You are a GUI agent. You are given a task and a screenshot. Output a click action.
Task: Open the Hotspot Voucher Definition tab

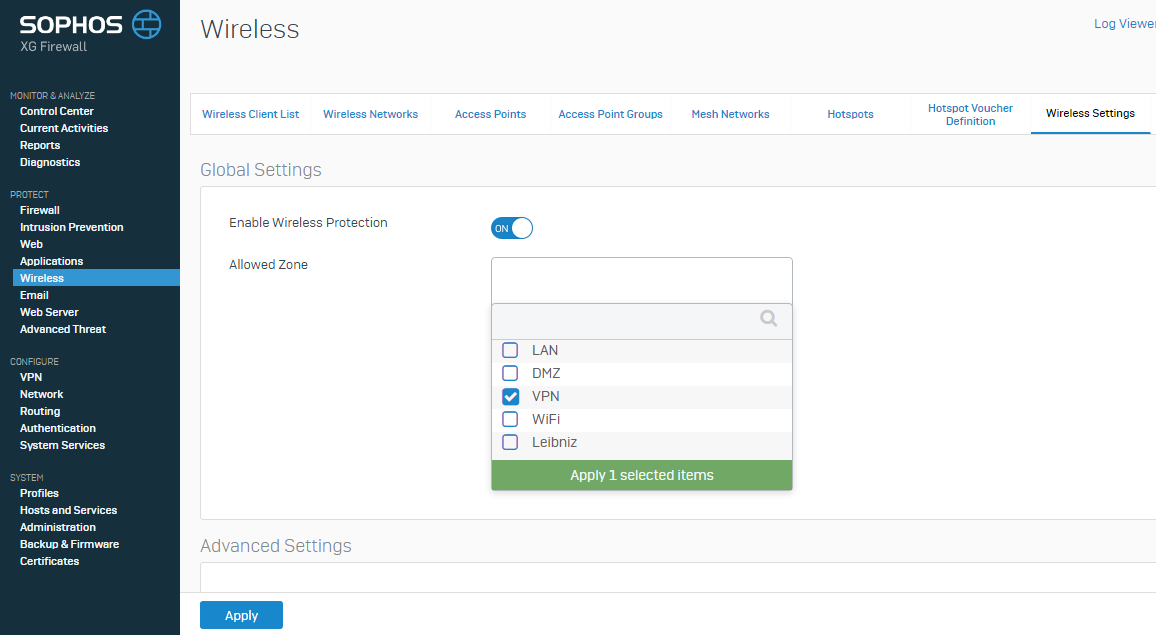(969, 113)
